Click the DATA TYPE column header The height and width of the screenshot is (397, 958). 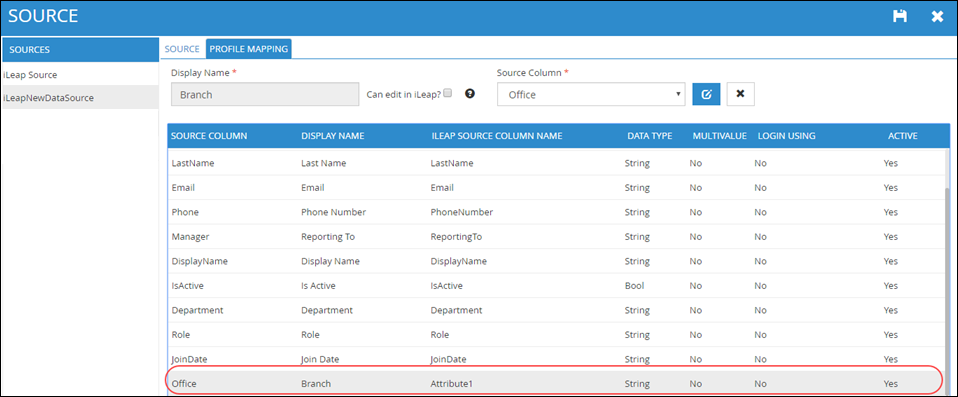(x=650, y=136)
